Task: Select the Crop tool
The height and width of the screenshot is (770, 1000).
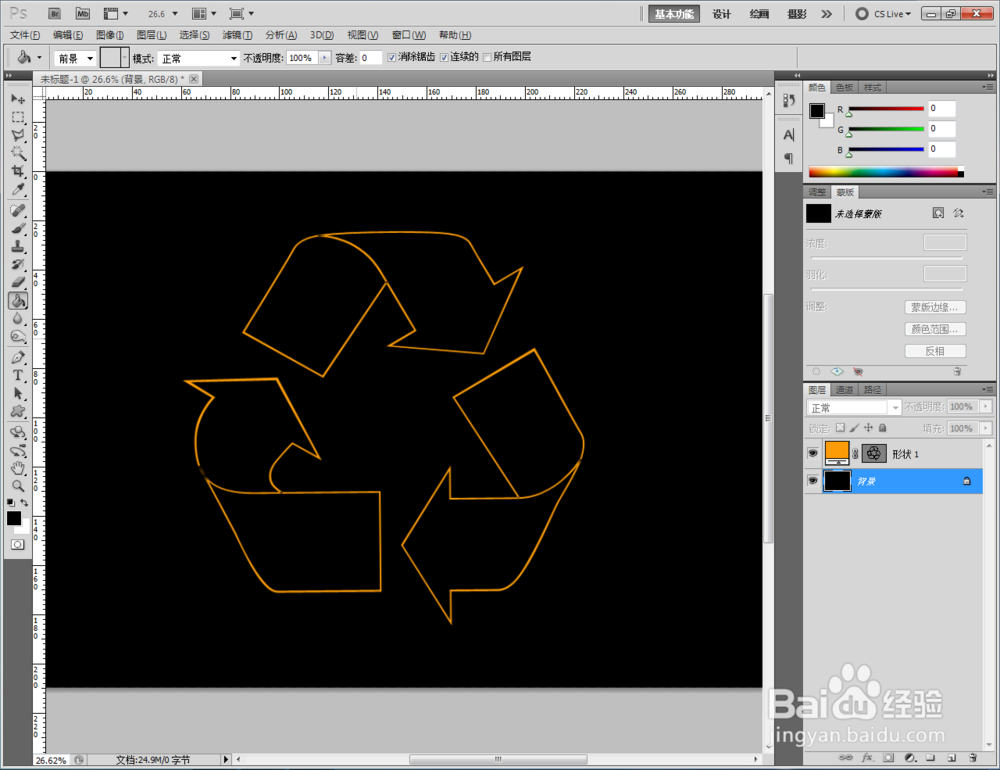Action: coord(18,171)
